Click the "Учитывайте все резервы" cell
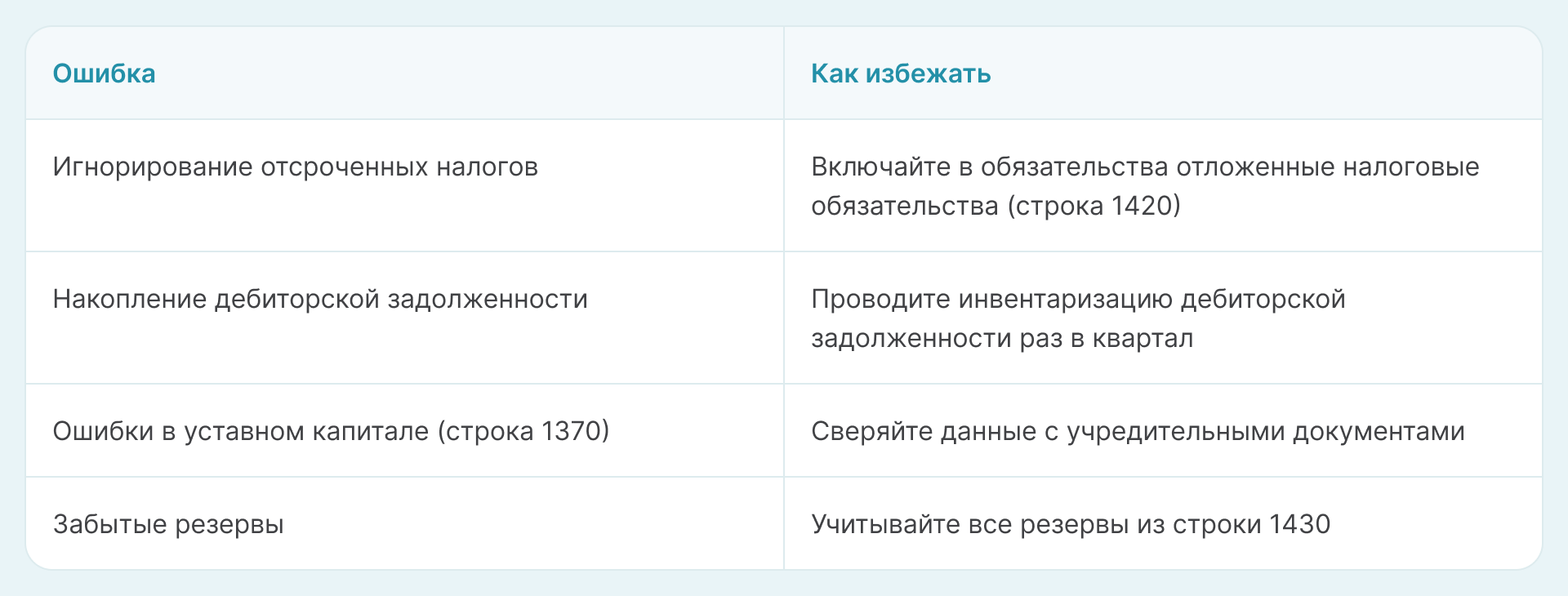Screen dimensions: 1568x596 tap(1070, 524)
